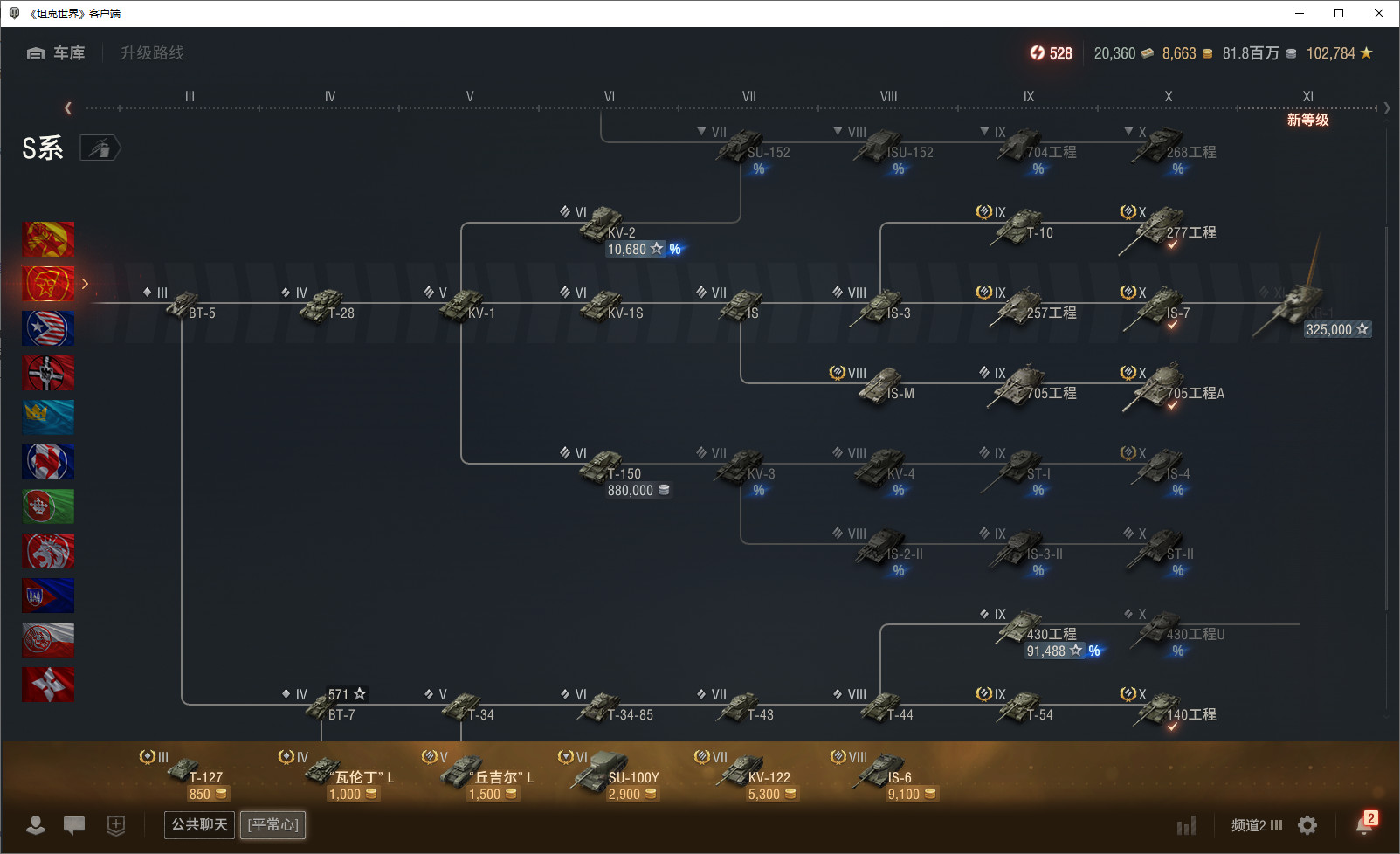This screenshot has width=1400, height=854.
Task: Click the server statistics bars icon
Action: coord(1186,825)
